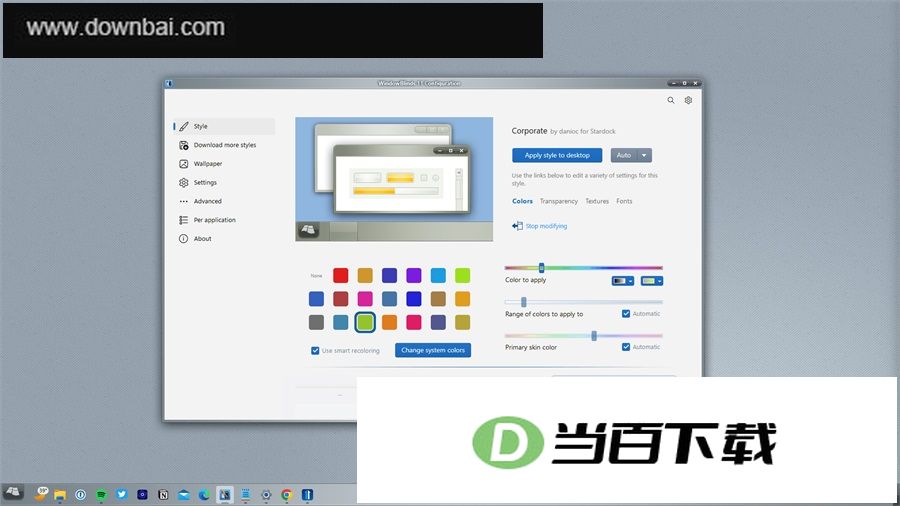
Task: Click the 'by danioc for Stardock' text
Action: [x=583, y=131]
